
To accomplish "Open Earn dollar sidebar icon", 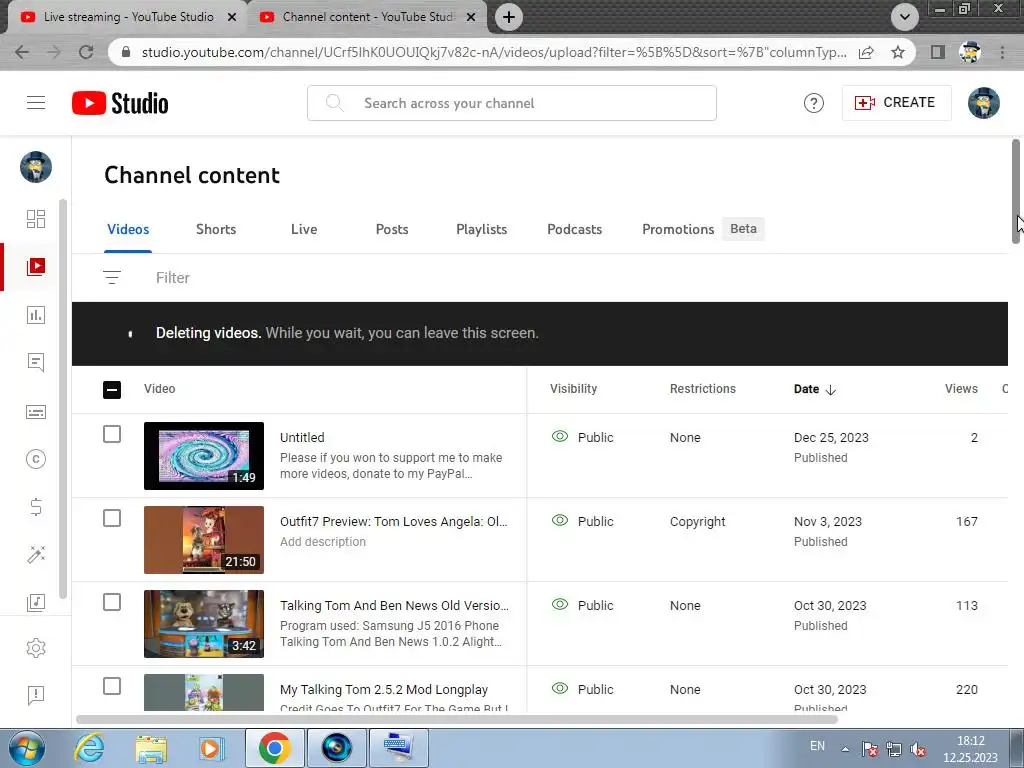I will coord(36,507).
